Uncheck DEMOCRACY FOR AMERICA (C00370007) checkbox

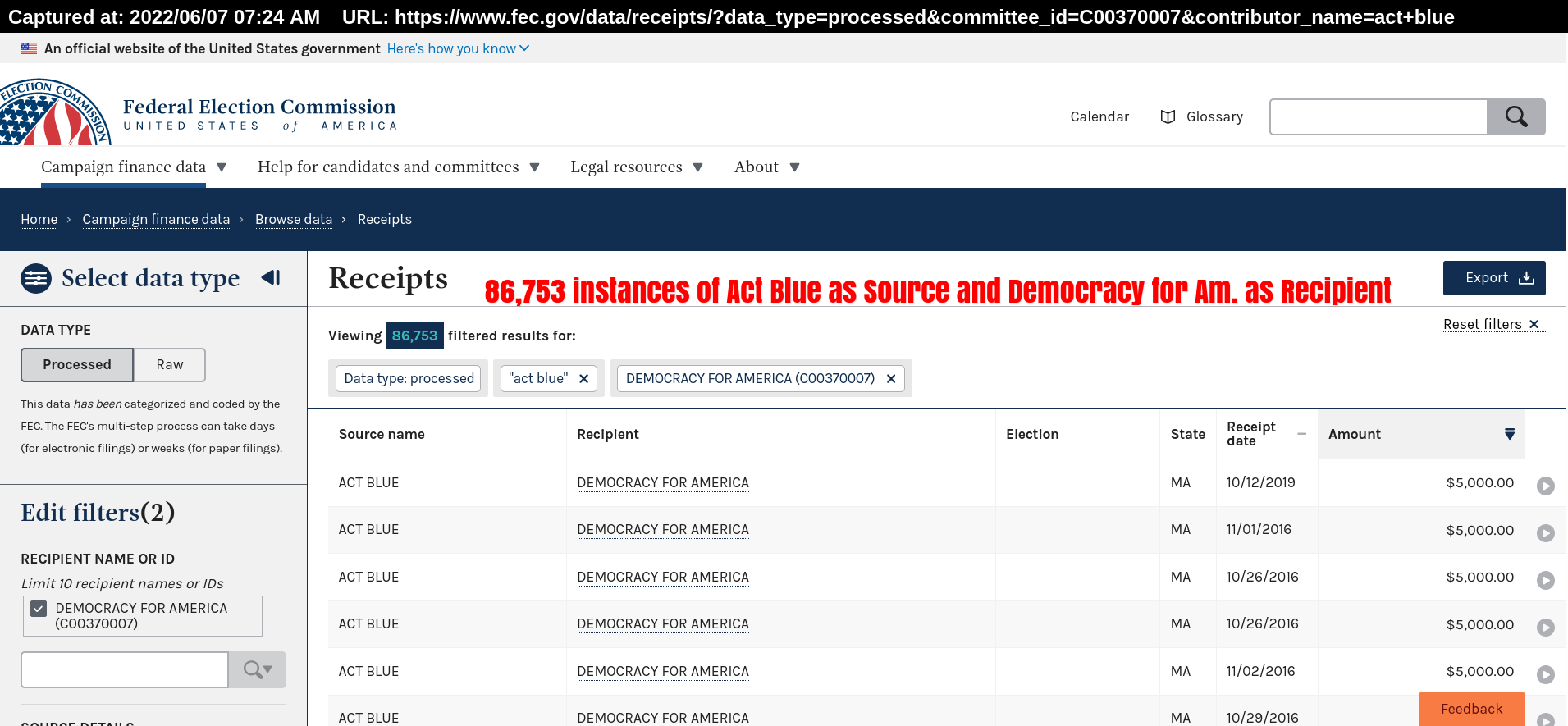(39, 609)
